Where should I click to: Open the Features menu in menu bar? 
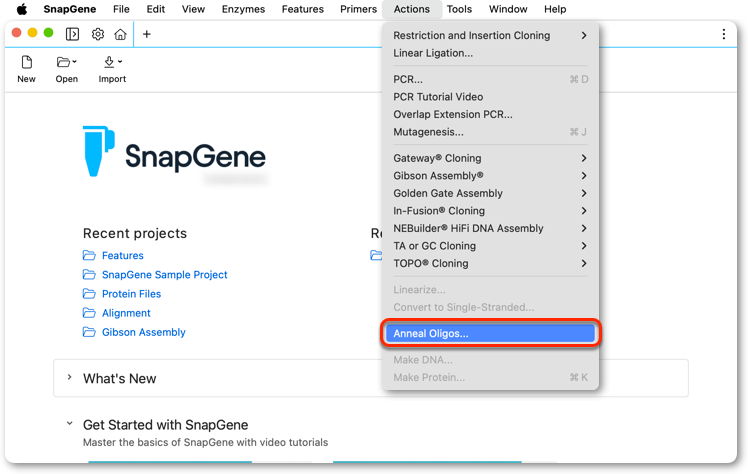click(x=302, y=9)
